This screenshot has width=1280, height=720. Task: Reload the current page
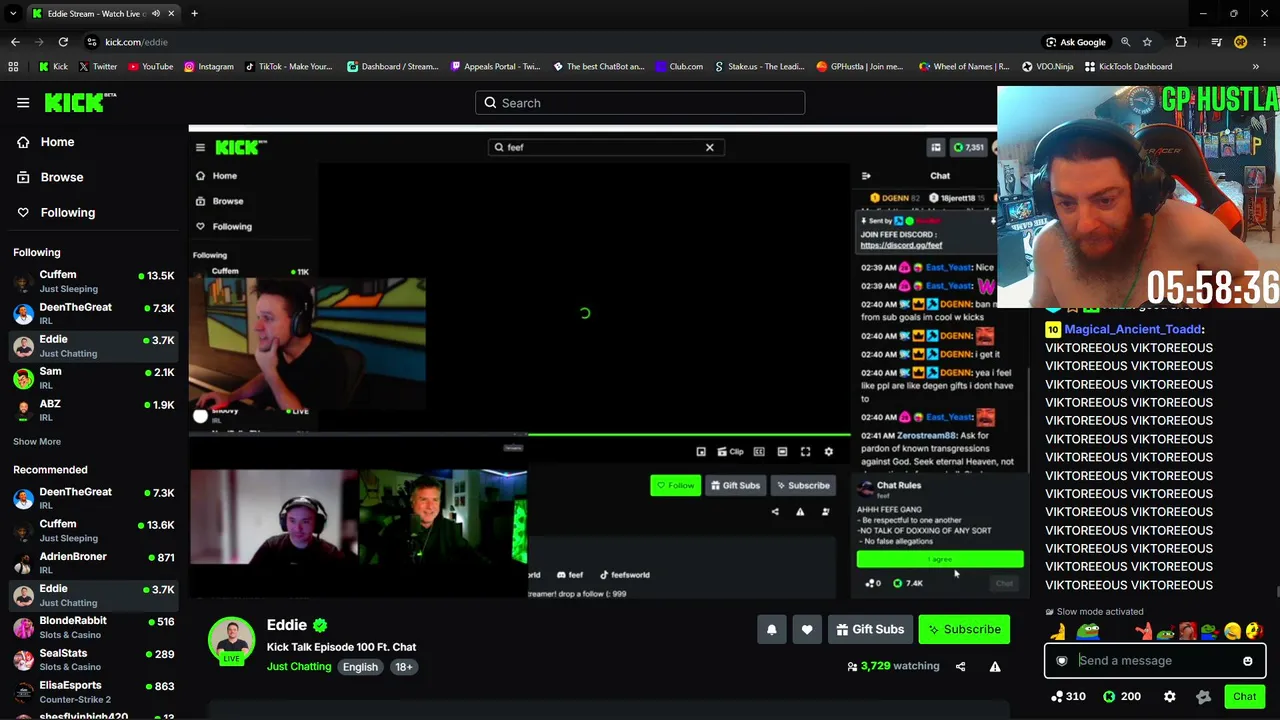coord(63,42)
